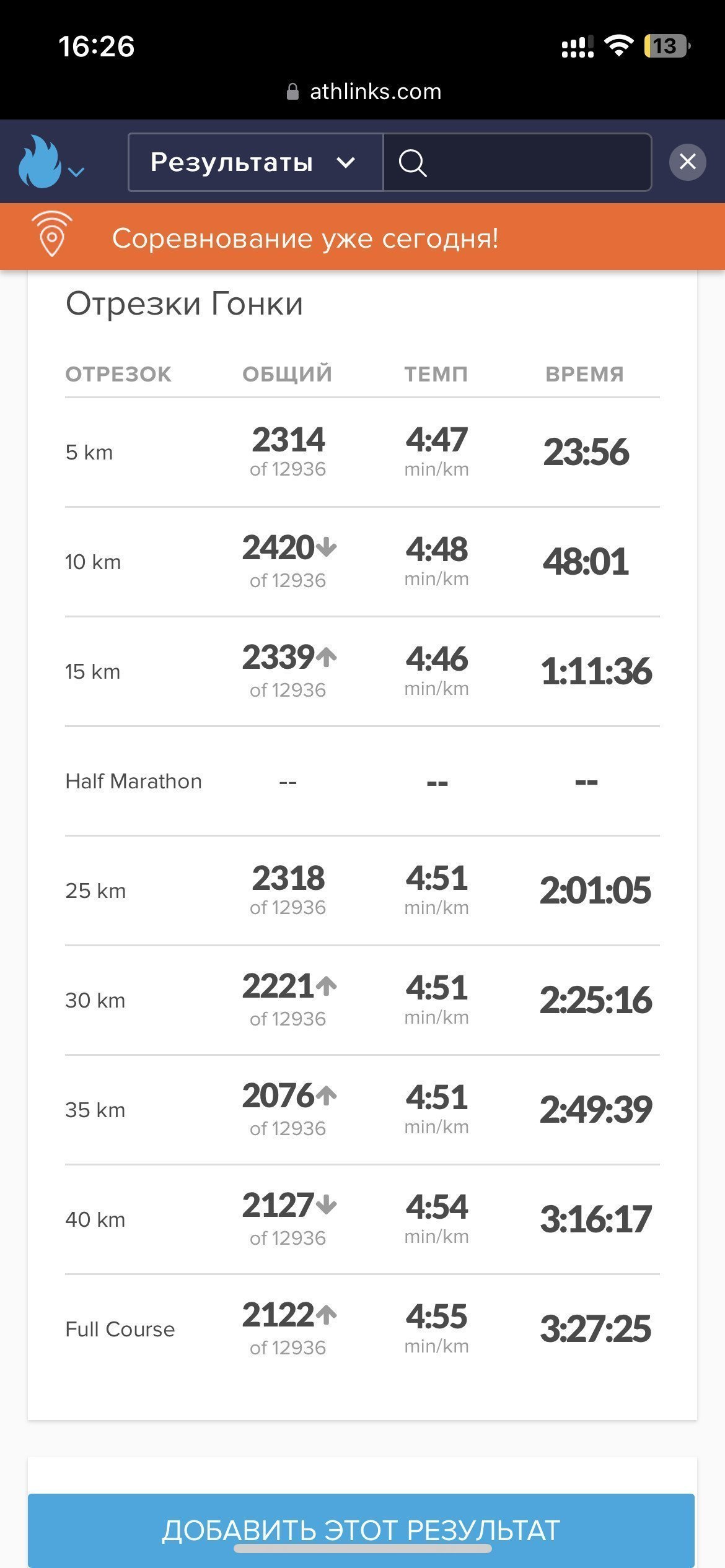
Task: Click the down arrow beside 2127 rank
Action: 327,1204
